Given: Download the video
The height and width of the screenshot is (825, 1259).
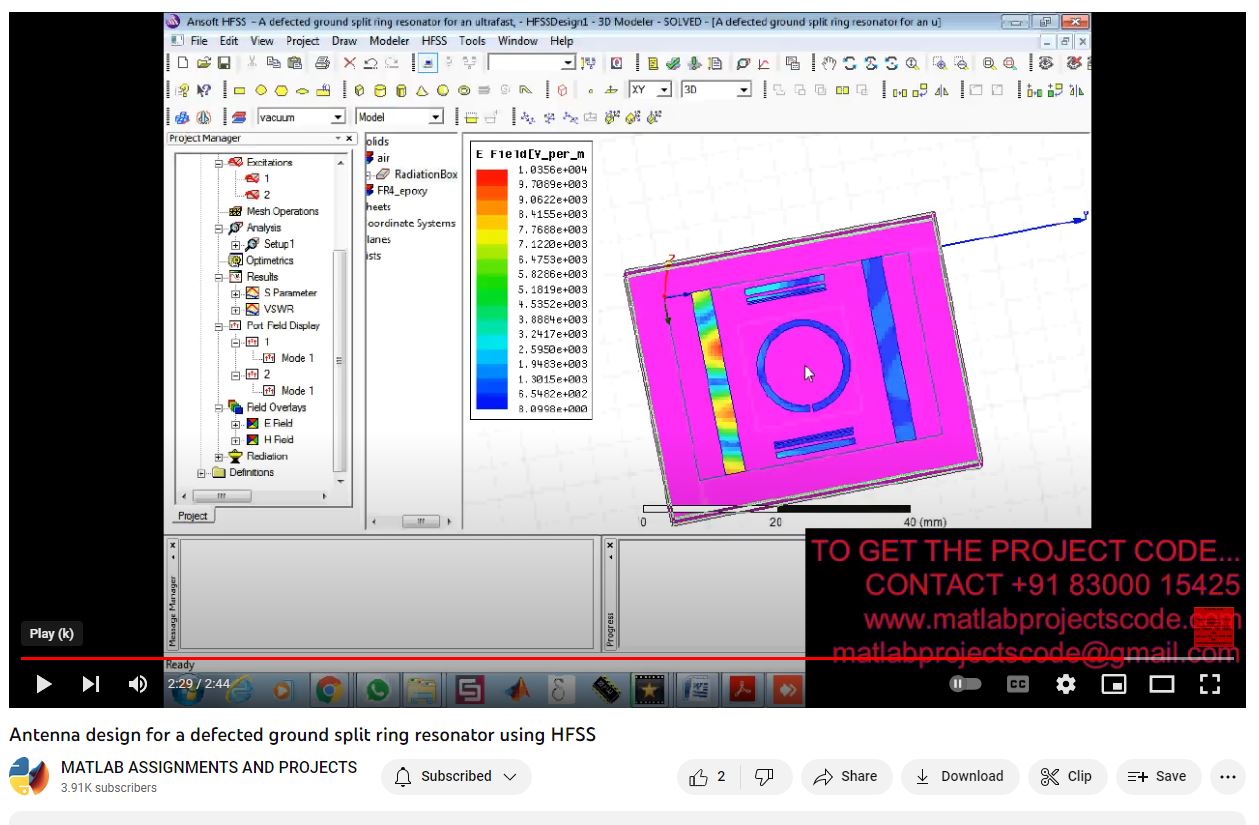Looking at the screenshot, I should pyautogui.click(x=959, y=777).
